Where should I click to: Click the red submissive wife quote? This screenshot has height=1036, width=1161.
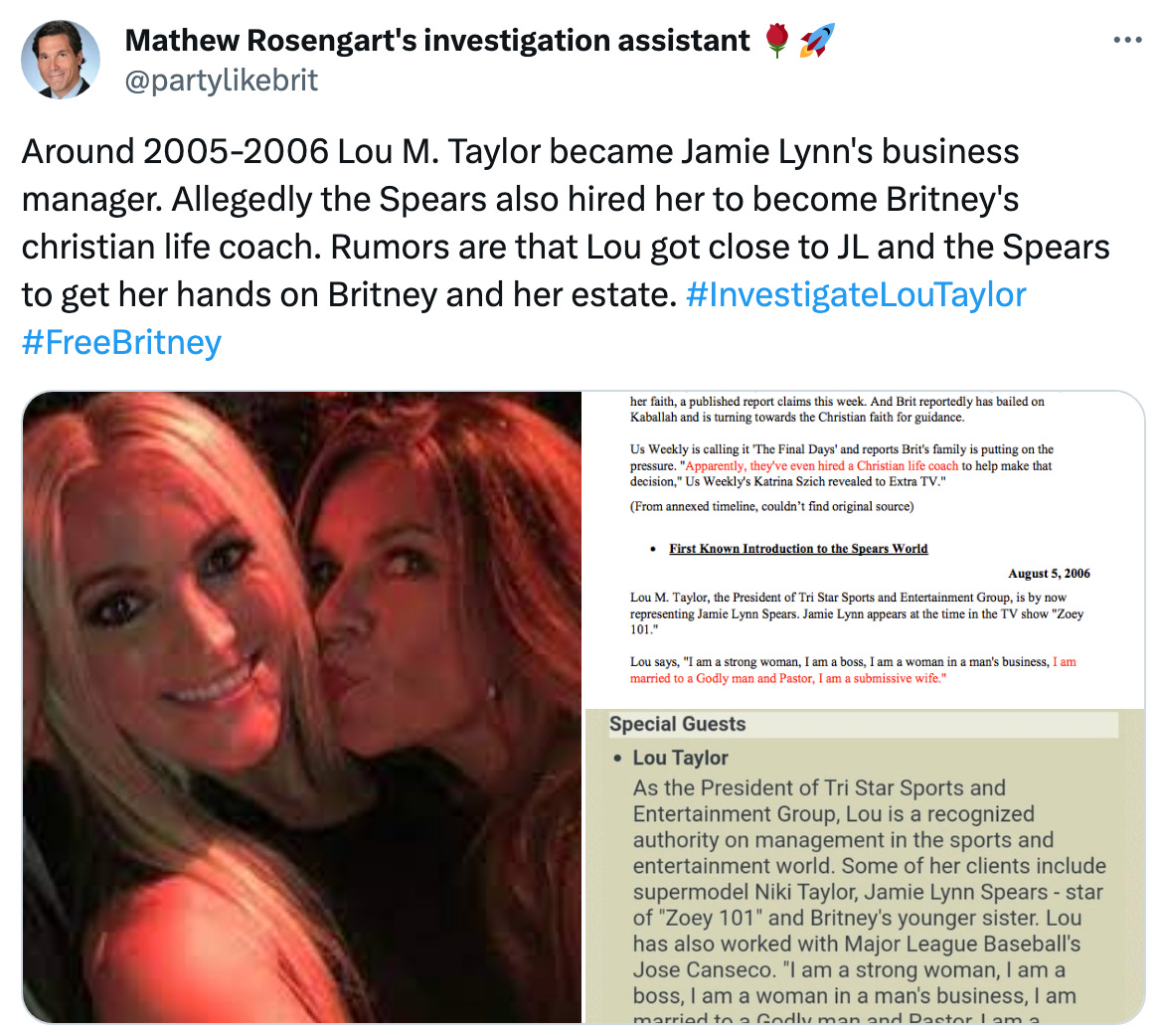[853, 670]
